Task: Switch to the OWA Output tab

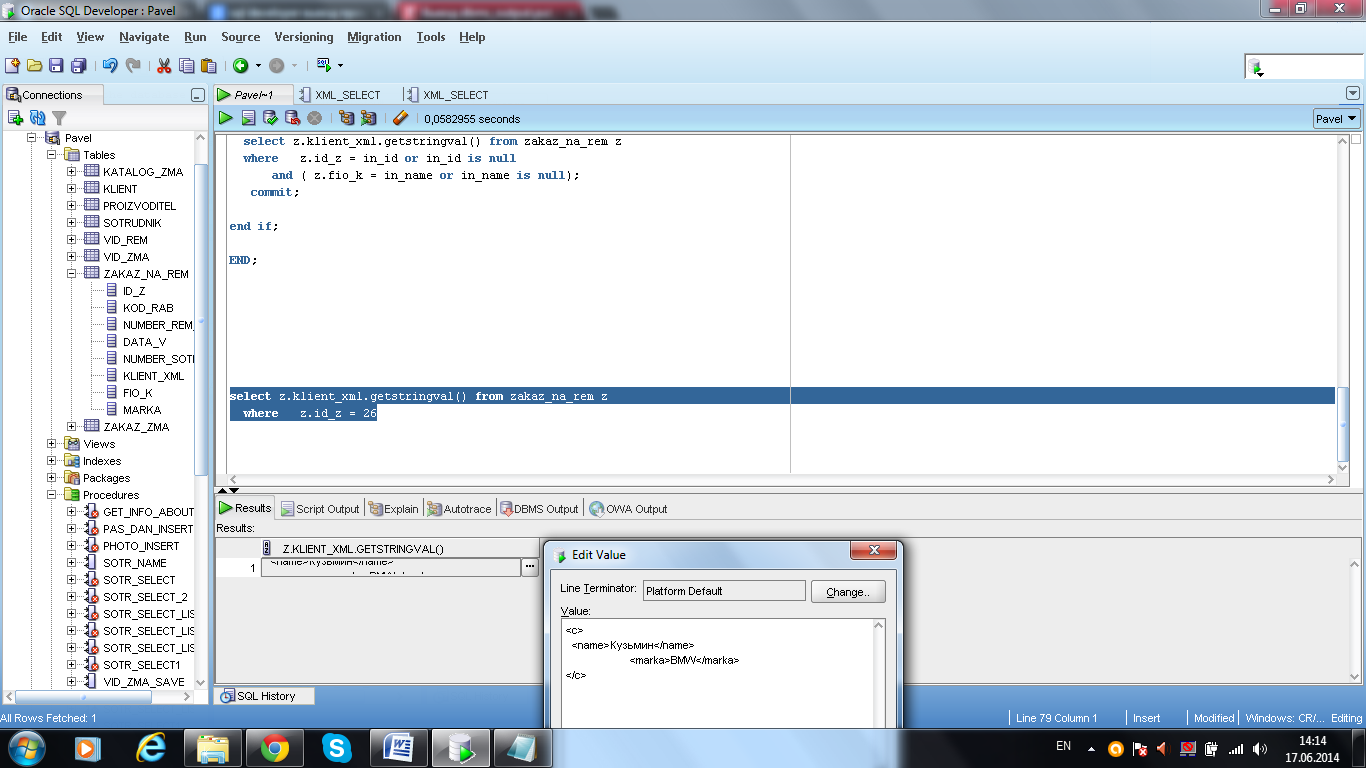Action: point(627,509)
